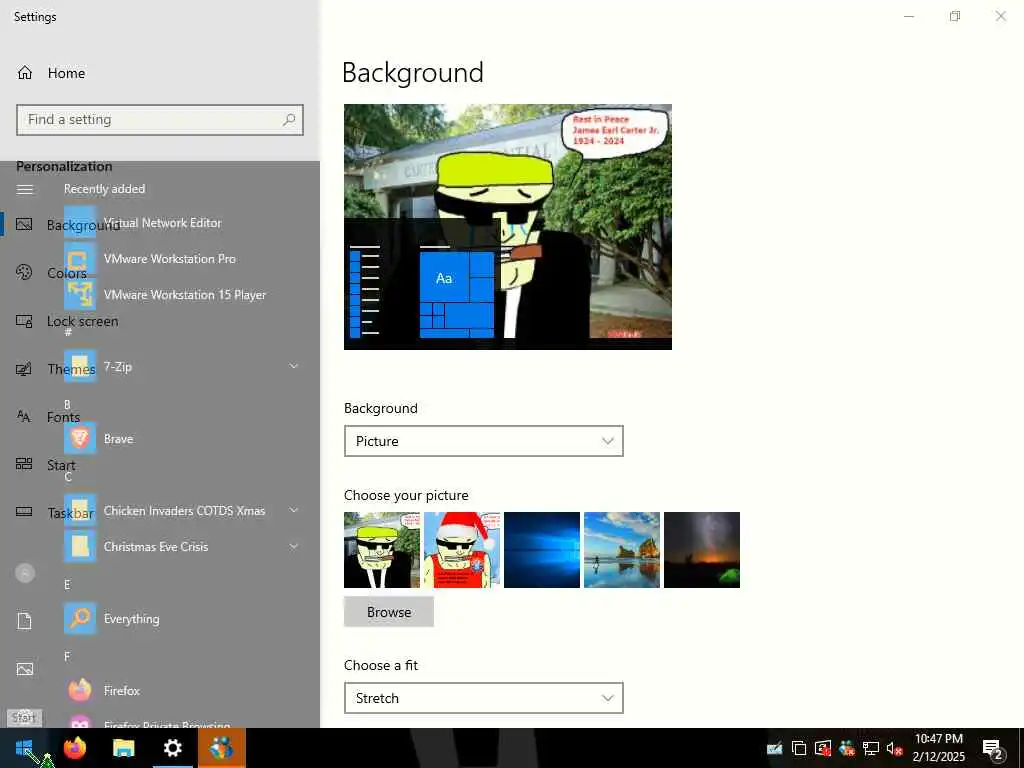Select the Settings gear on the taskbar
The width and height of the screenshot is (1024, 768).
172,747
